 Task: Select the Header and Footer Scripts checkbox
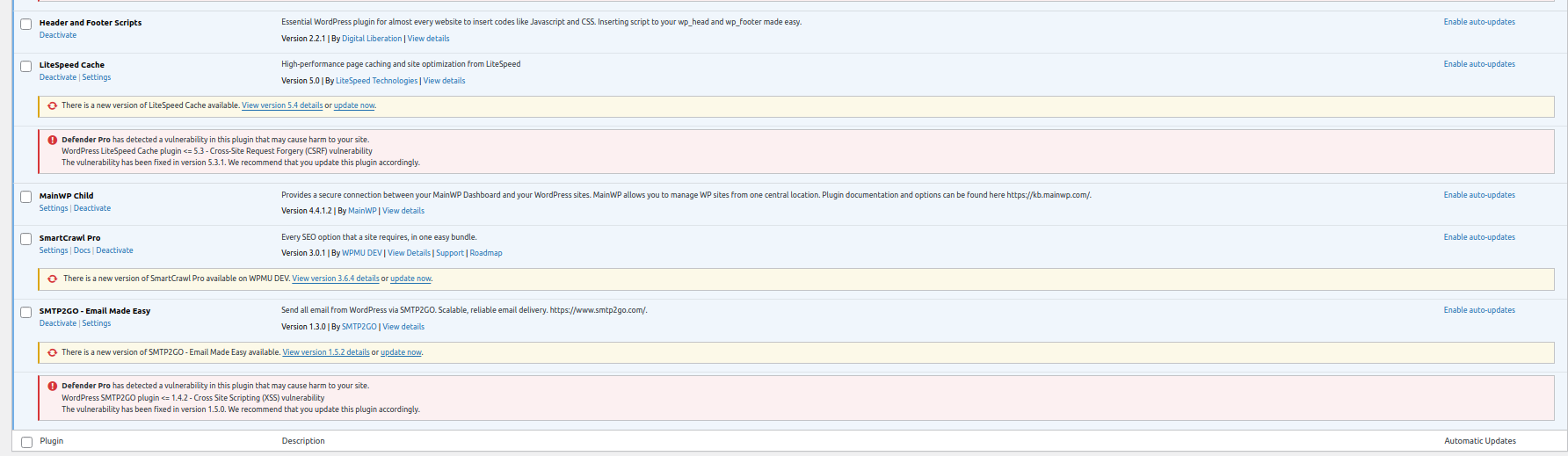tap(26, 25)
